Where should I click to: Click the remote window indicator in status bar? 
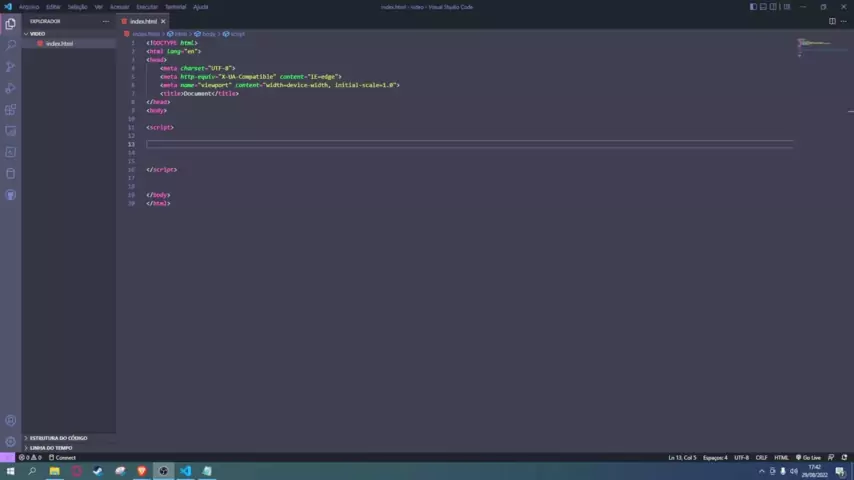coord(7,458)
